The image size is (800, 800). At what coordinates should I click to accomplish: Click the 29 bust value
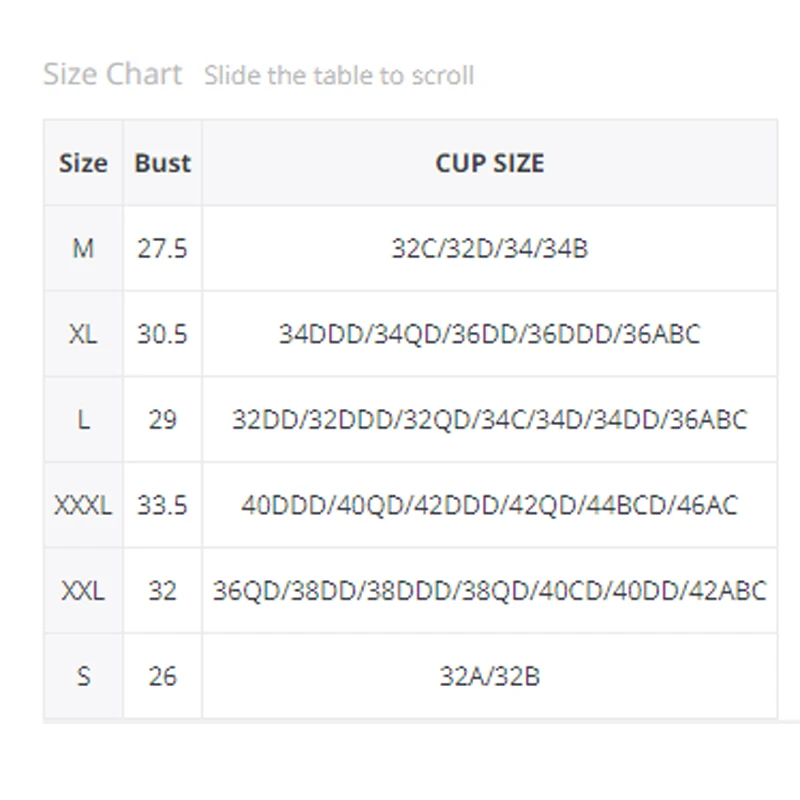coord(162,419)
